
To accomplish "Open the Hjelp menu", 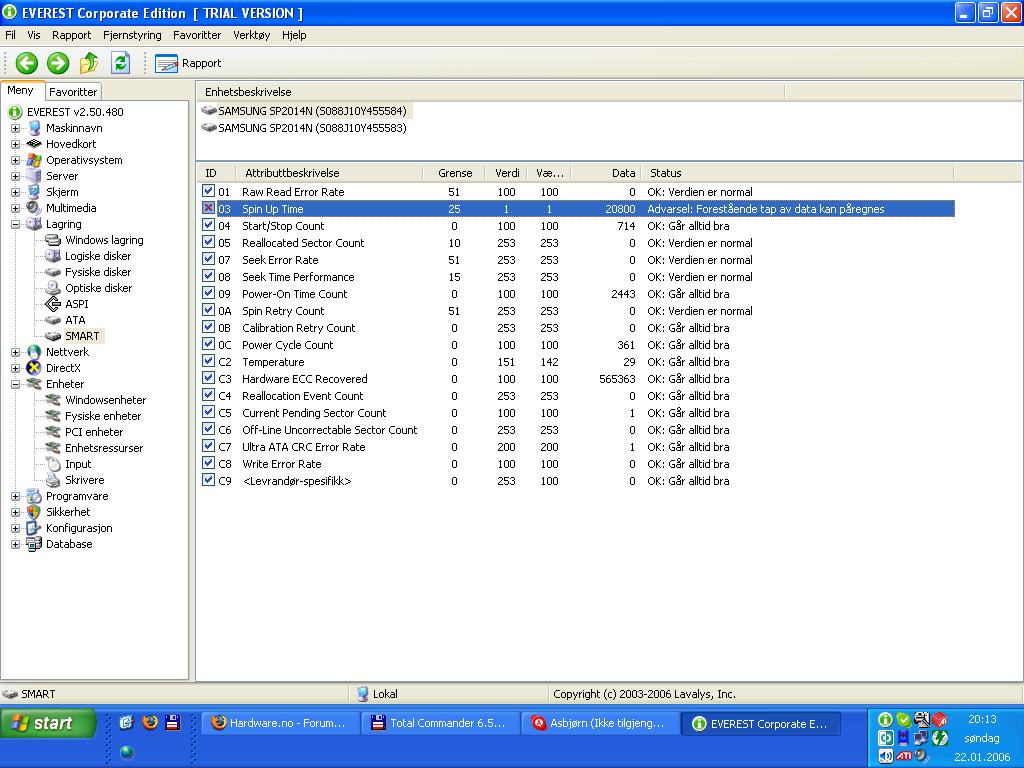I will click(294, 35).
